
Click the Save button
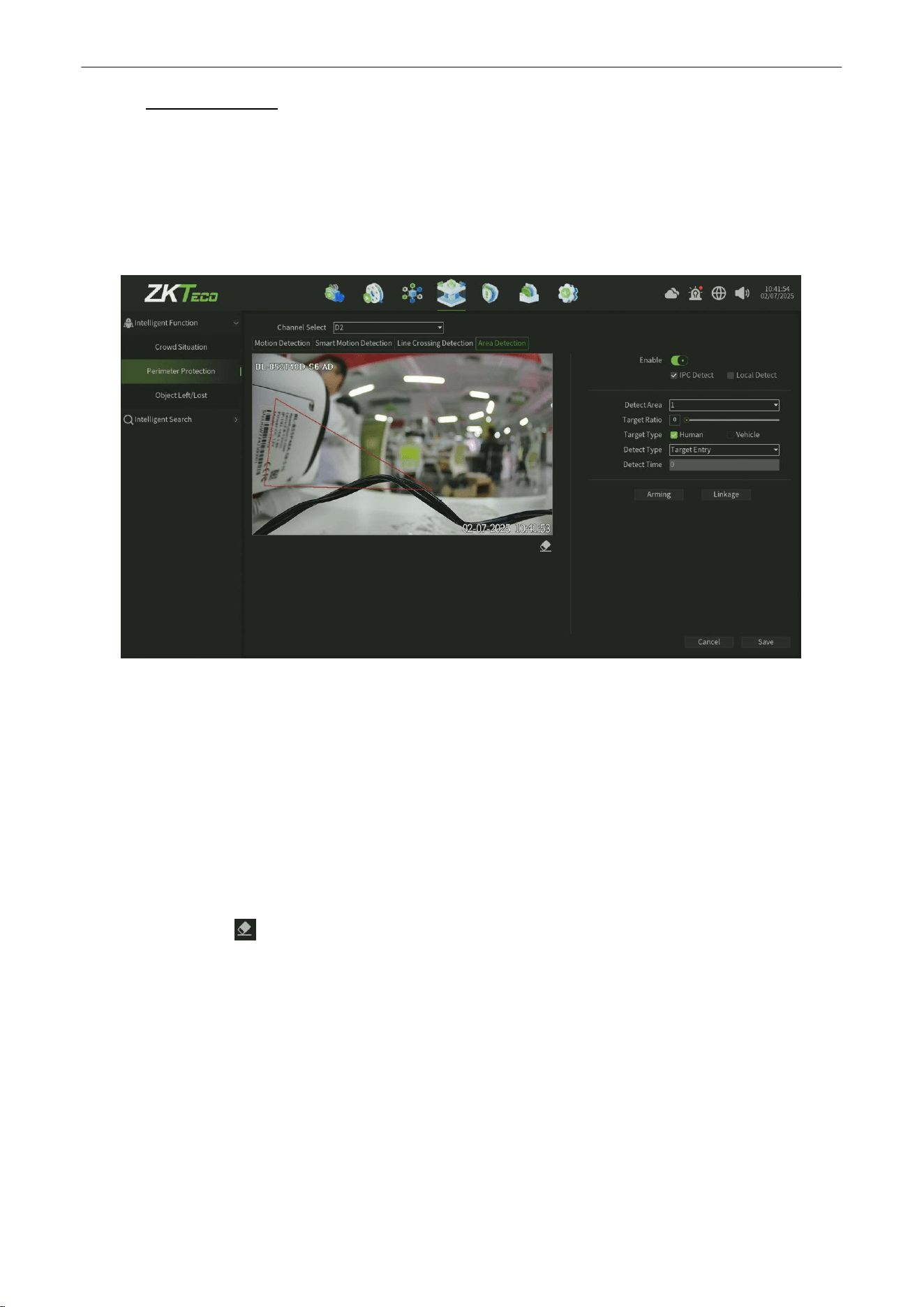pos(766,642)
